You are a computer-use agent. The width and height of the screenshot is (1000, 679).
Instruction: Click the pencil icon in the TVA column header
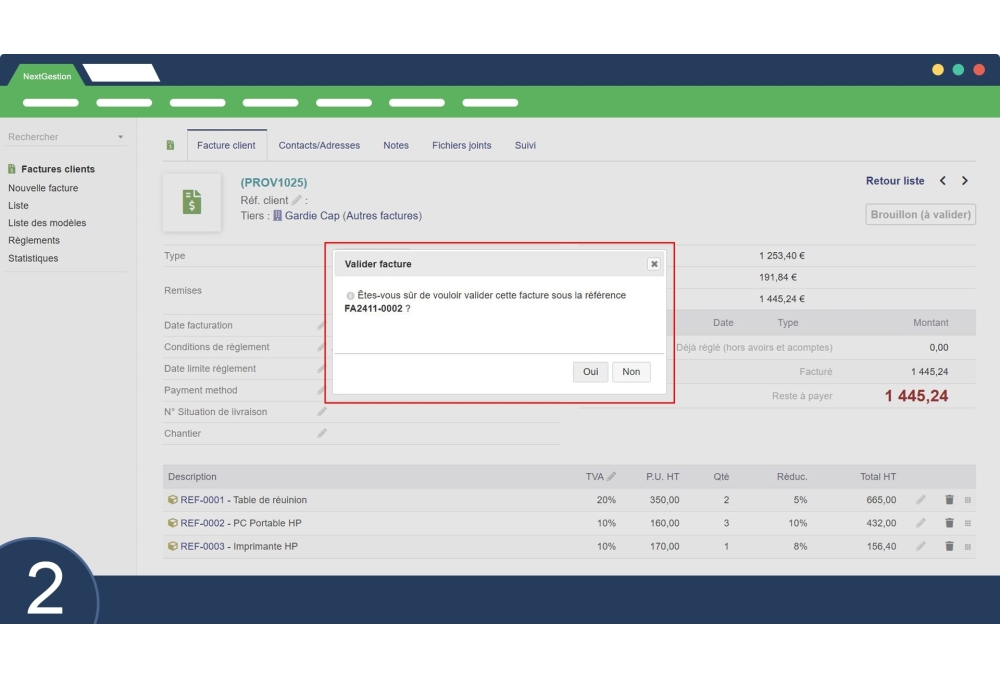(x=613, y=477)
